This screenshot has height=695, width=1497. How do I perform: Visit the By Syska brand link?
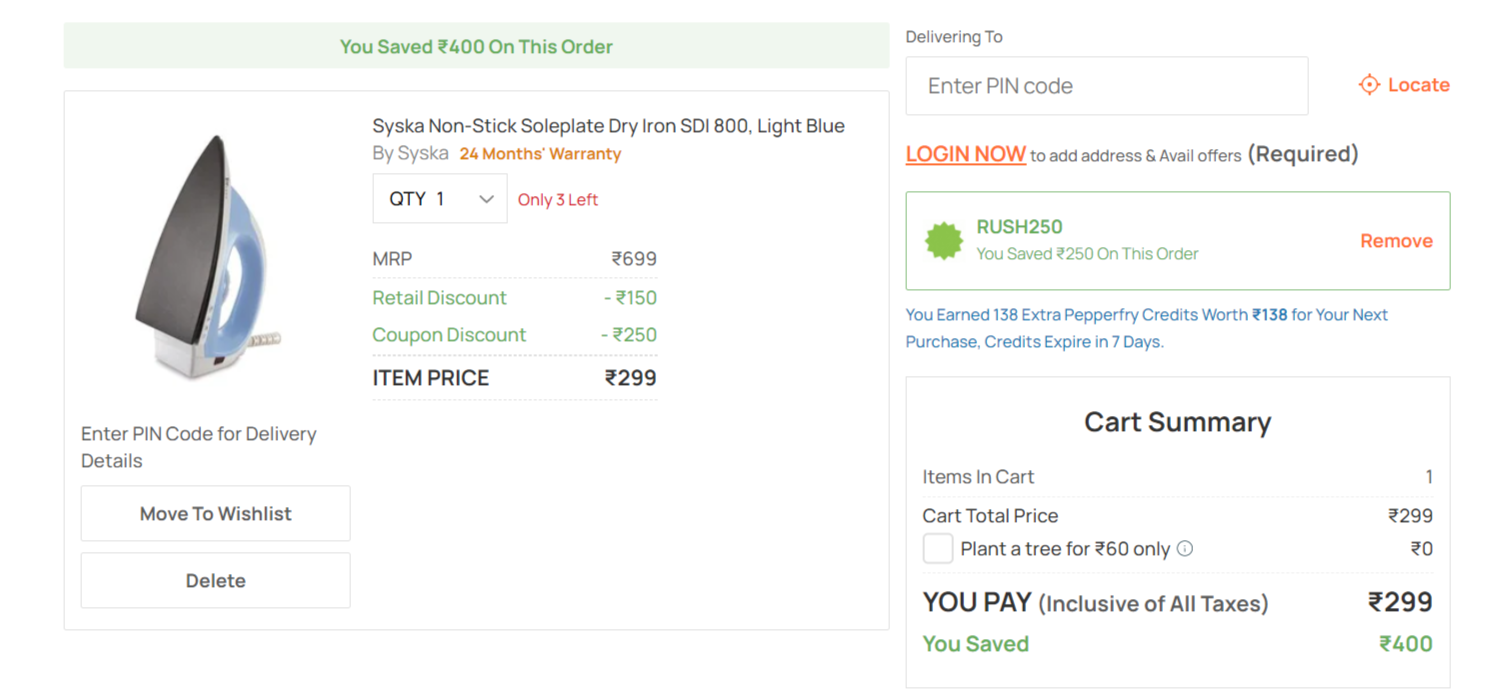(x=411, y=154)
